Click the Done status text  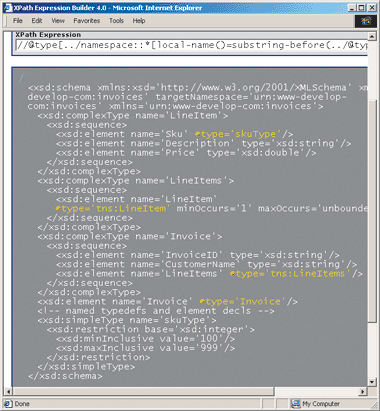pyautogui.click(x=22, y=404)
